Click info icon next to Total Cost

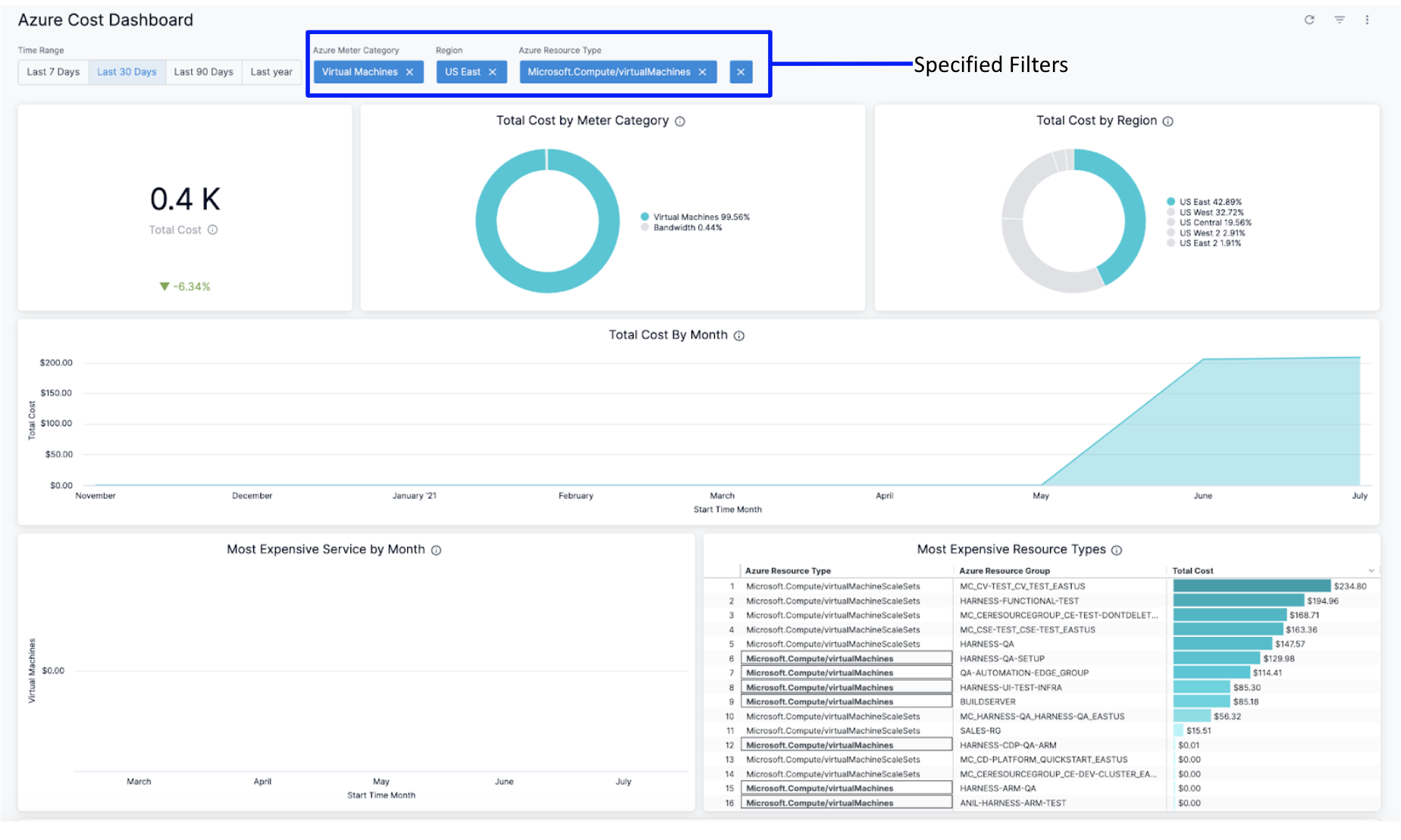pos(213,230)
